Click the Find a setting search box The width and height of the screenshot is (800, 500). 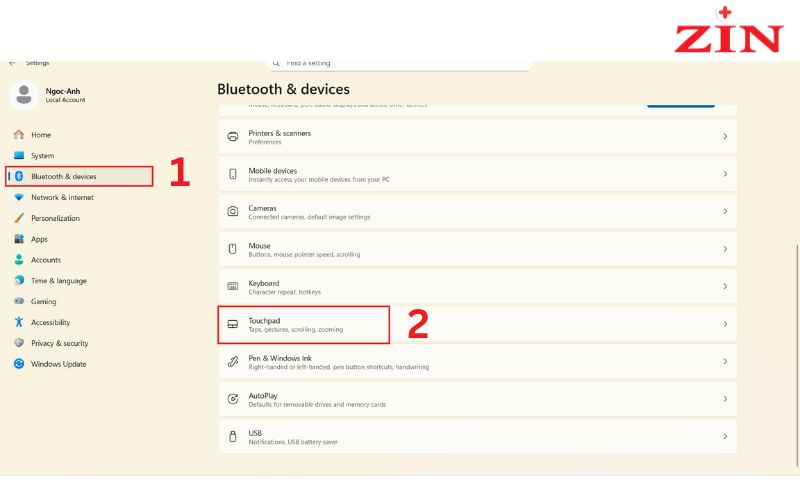tap(399, 64)
